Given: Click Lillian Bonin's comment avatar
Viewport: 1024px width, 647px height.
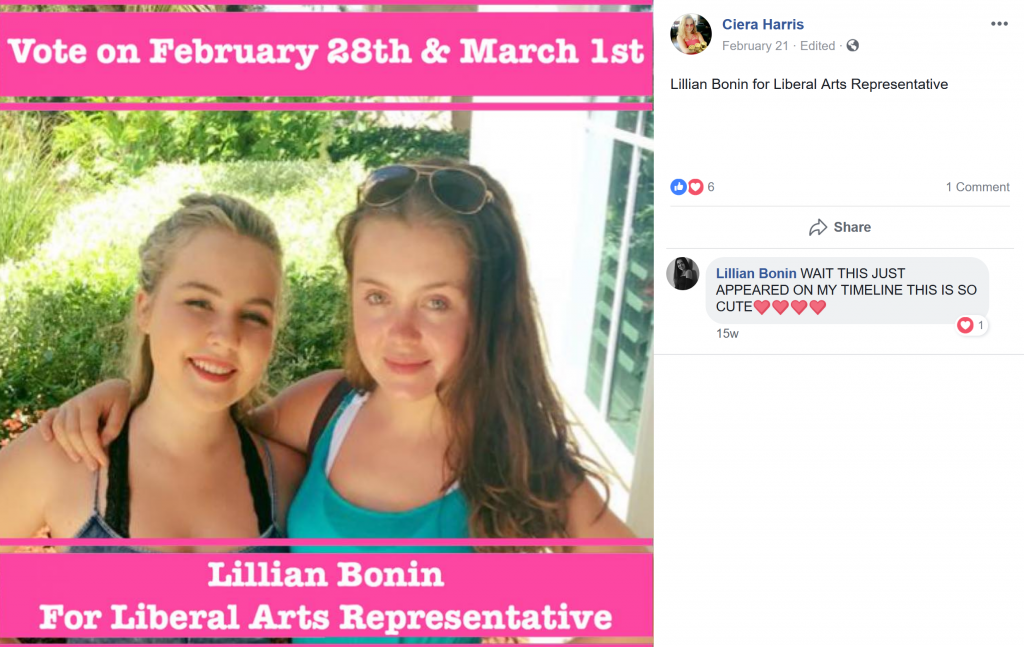Looking at the screenshot, I should click(683, 274).
